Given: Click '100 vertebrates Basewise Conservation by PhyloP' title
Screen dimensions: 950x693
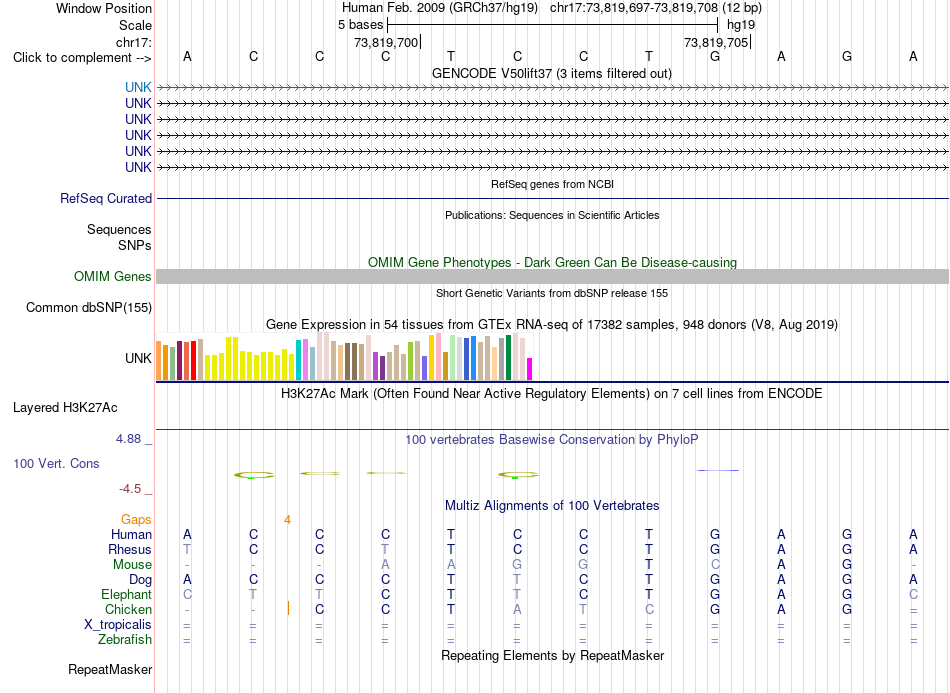Looking at the screenshot, I should click(x=551, y=439).
